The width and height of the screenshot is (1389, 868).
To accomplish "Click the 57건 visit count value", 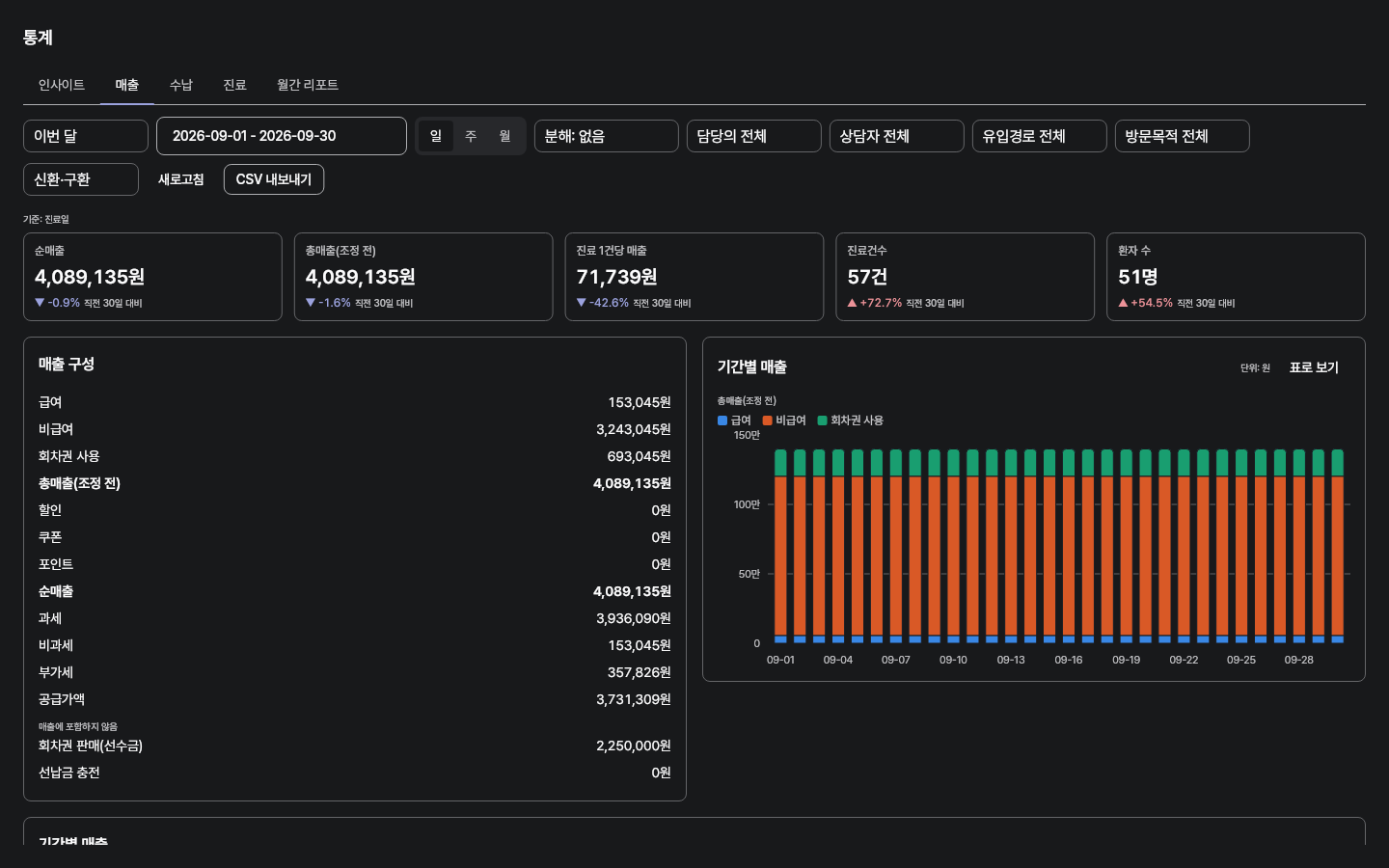I will tap(867, 277).
